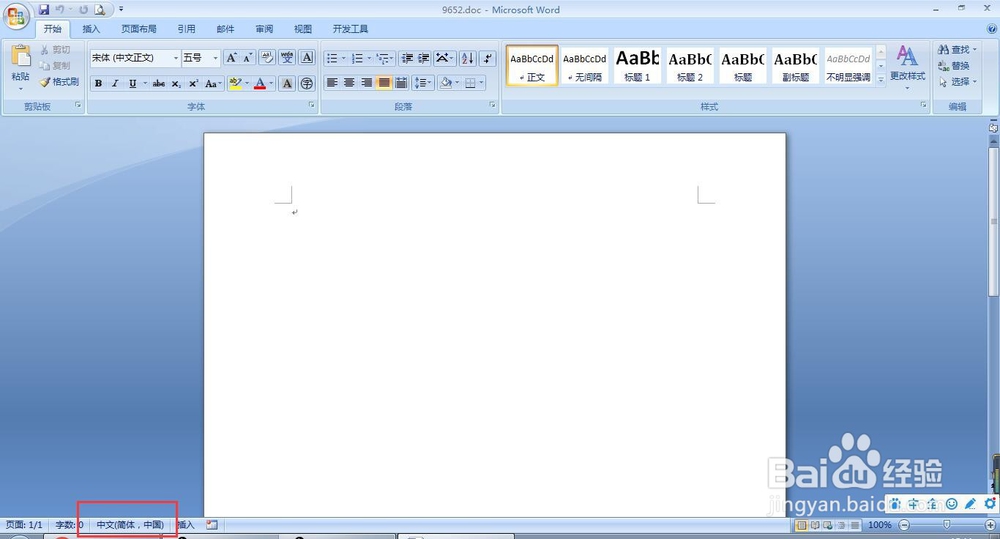The image size is (1000, 539).
Task: Click the zoom slider handle
Action: (x=946, y=524)
